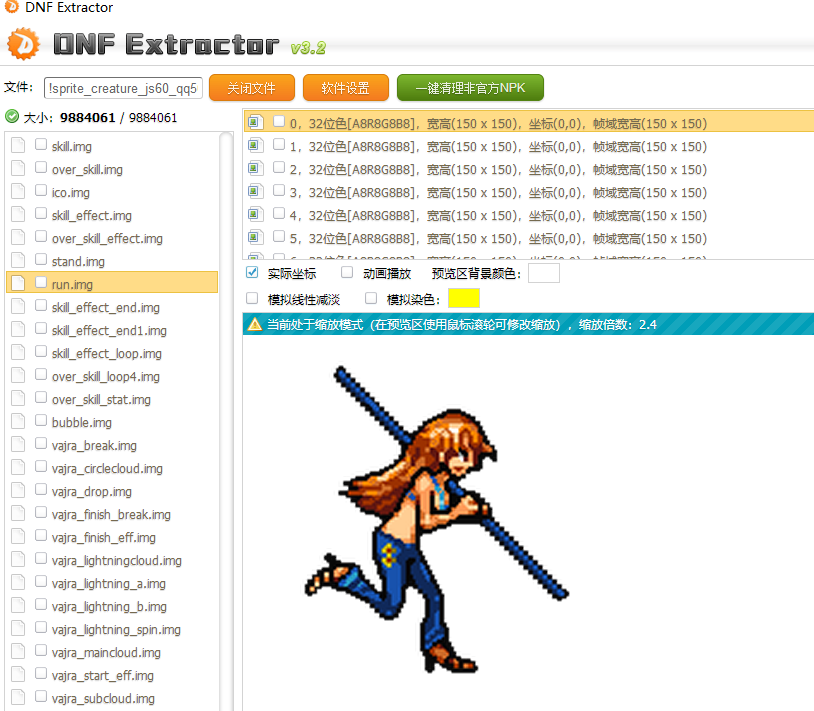Click the image icon of frame 0

(254, 122)
